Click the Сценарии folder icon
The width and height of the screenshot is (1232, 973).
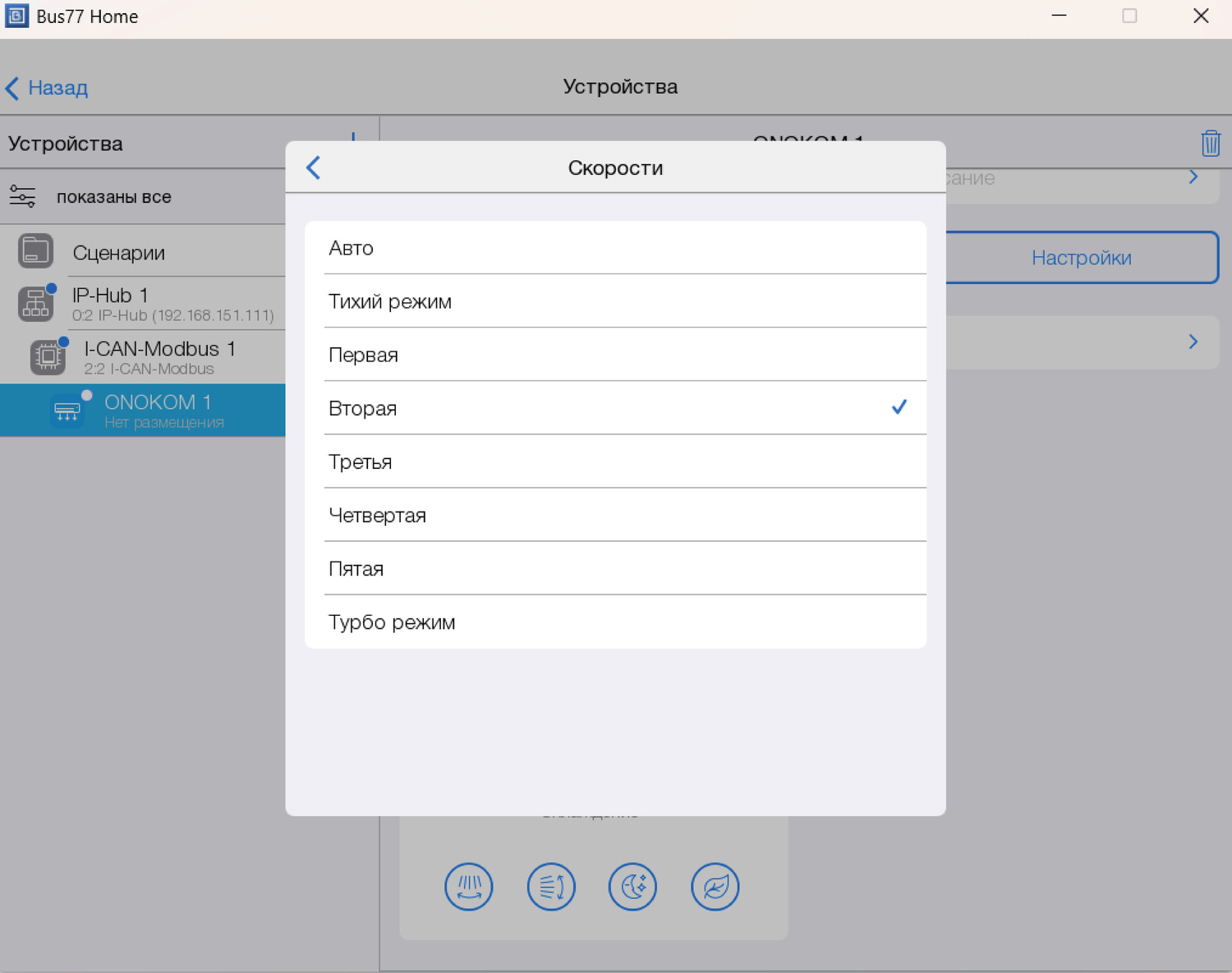[35, 251]
